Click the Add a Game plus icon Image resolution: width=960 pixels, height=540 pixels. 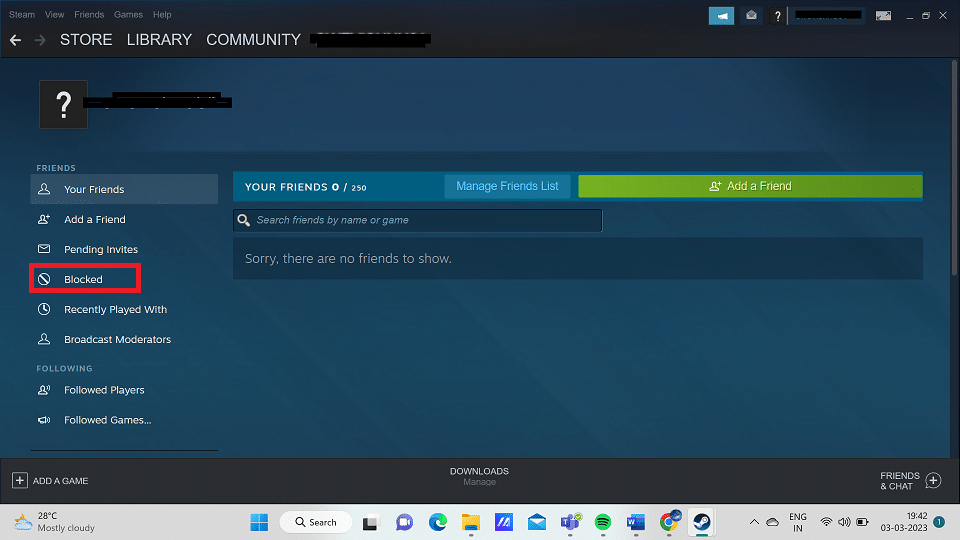(20, 481)
